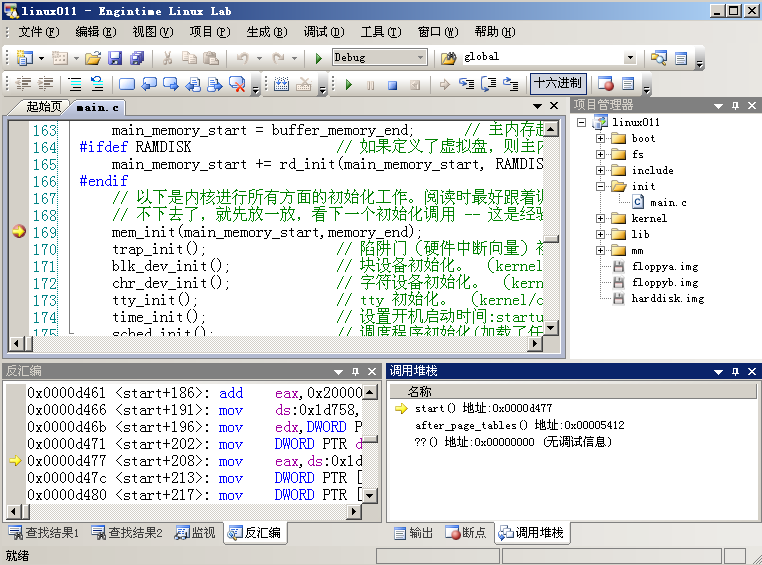
Task: Click the Step Over debug icon
Action: tap(488, 84)
